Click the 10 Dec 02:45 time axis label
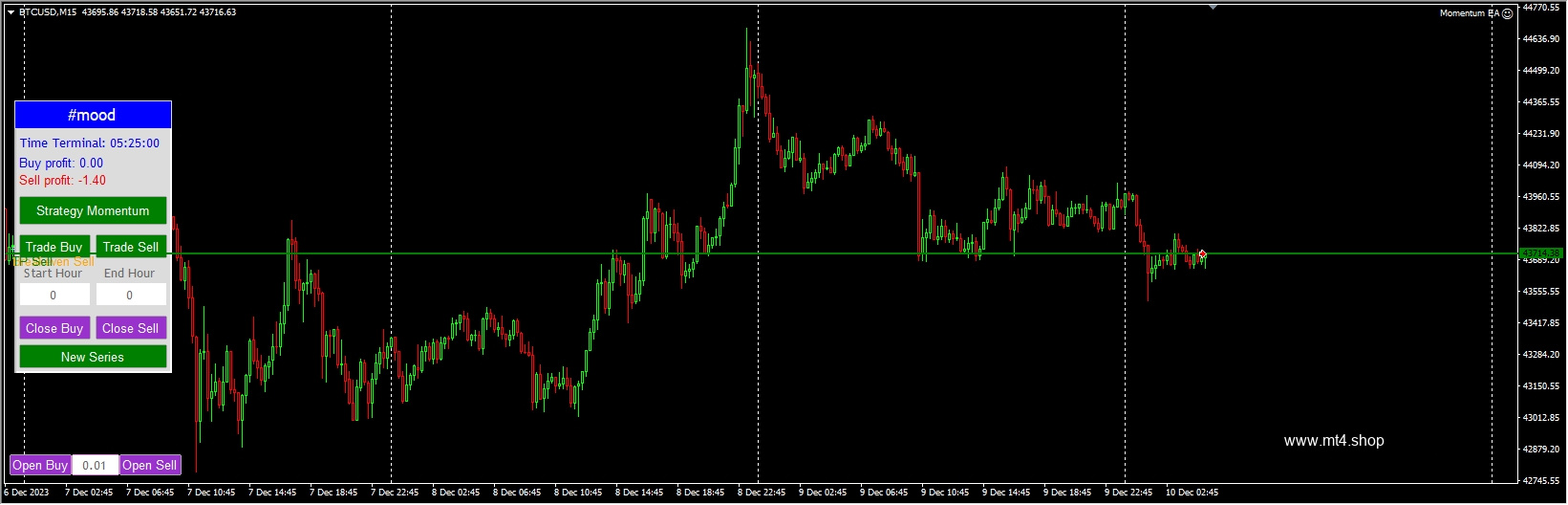Screen dimensions: 1568x505 1192,493
